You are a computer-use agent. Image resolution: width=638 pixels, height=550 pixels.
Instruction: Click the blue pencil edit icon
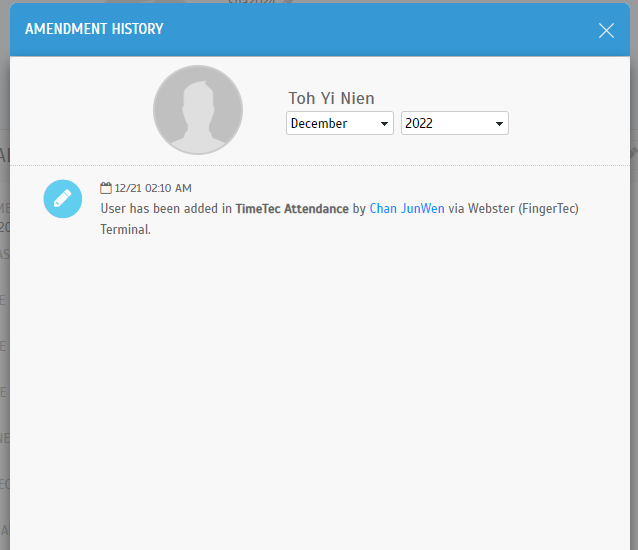coord(63,198)
